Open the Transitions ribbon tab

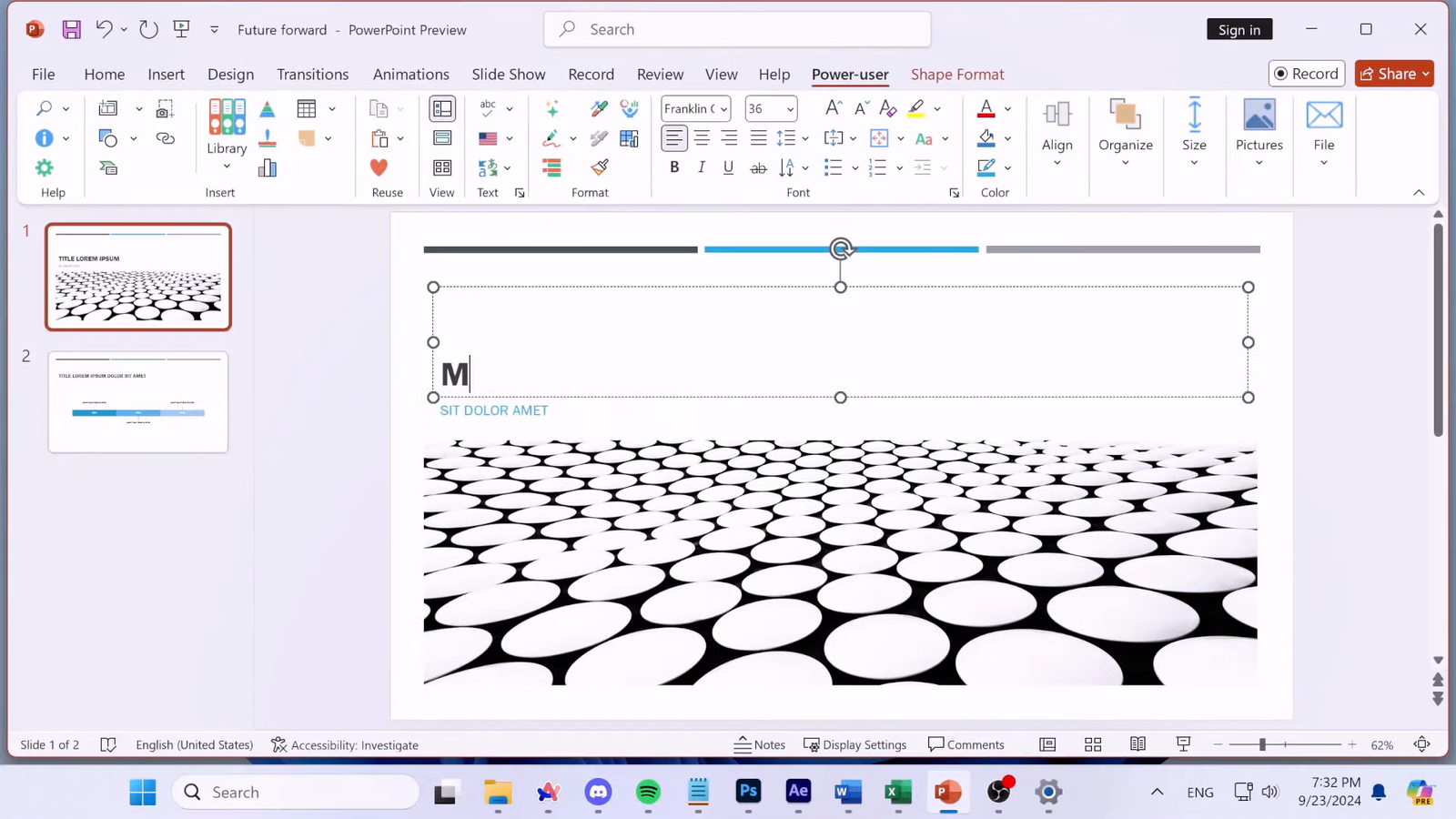point(312,74)
